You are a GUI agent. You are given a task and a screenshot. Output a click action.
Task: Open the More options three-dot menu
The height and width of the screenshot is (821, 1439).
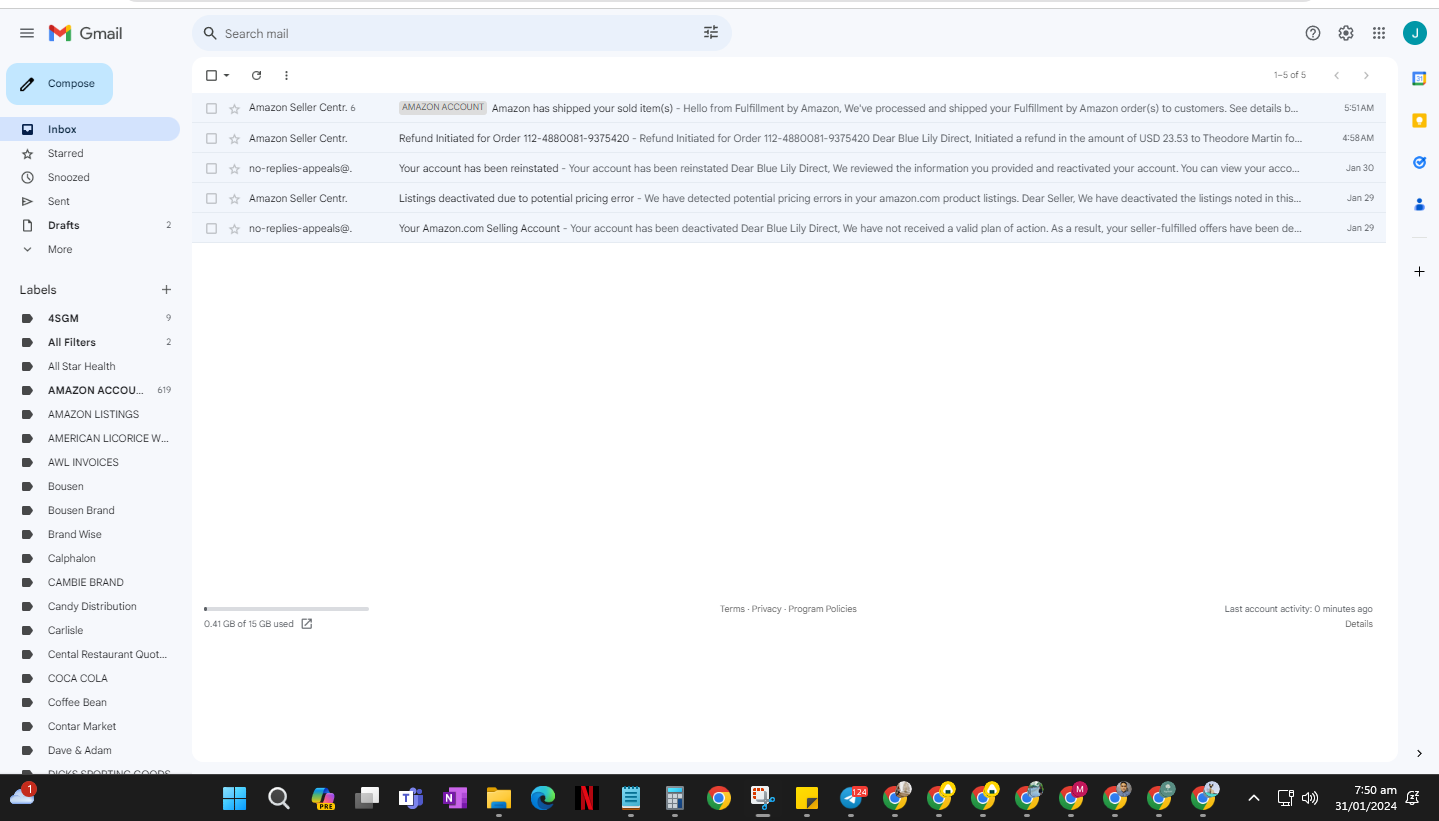click(x=286, y=75)
